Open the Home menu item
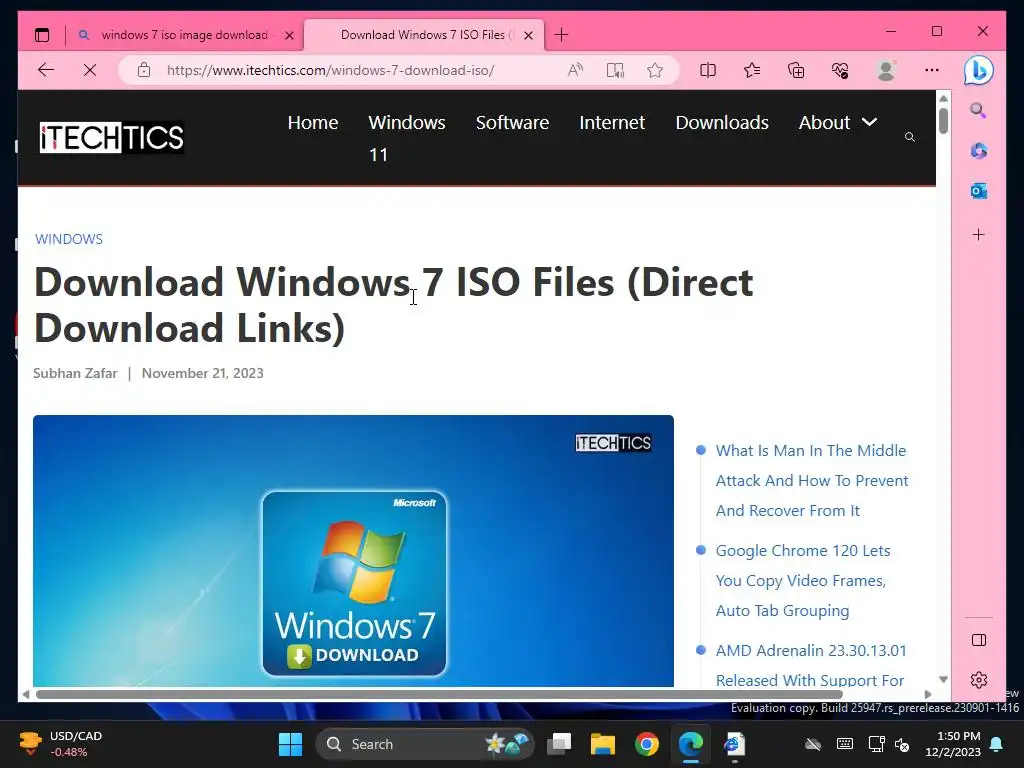Screen dimensions: 1024x768 click(x=313, y=123)
